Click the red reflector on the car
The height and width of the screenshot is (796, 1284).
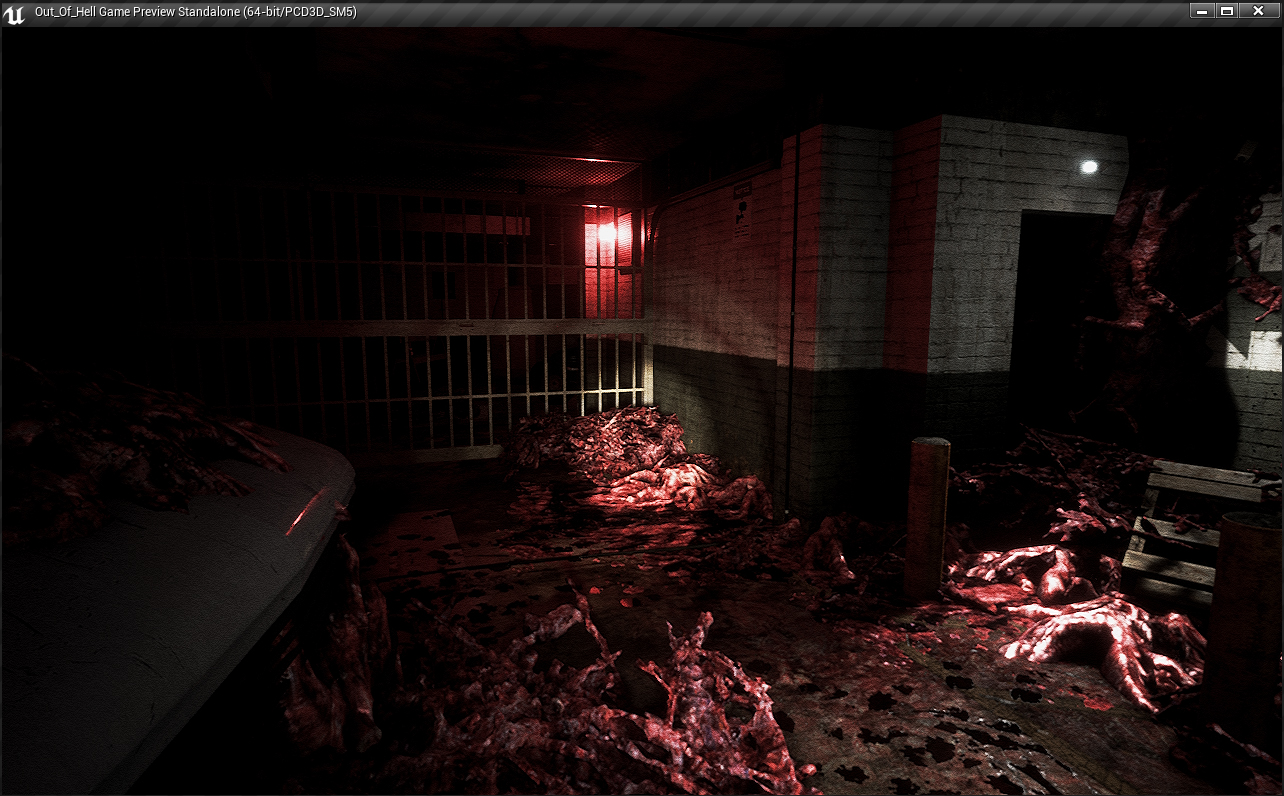(304, 513)
